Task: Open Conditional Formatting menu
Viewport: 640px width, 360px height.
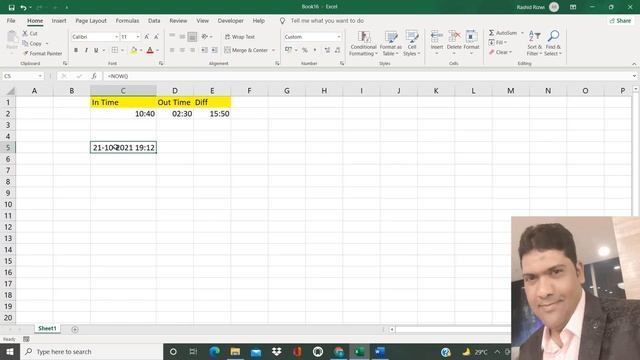Action: pos(363,43)
